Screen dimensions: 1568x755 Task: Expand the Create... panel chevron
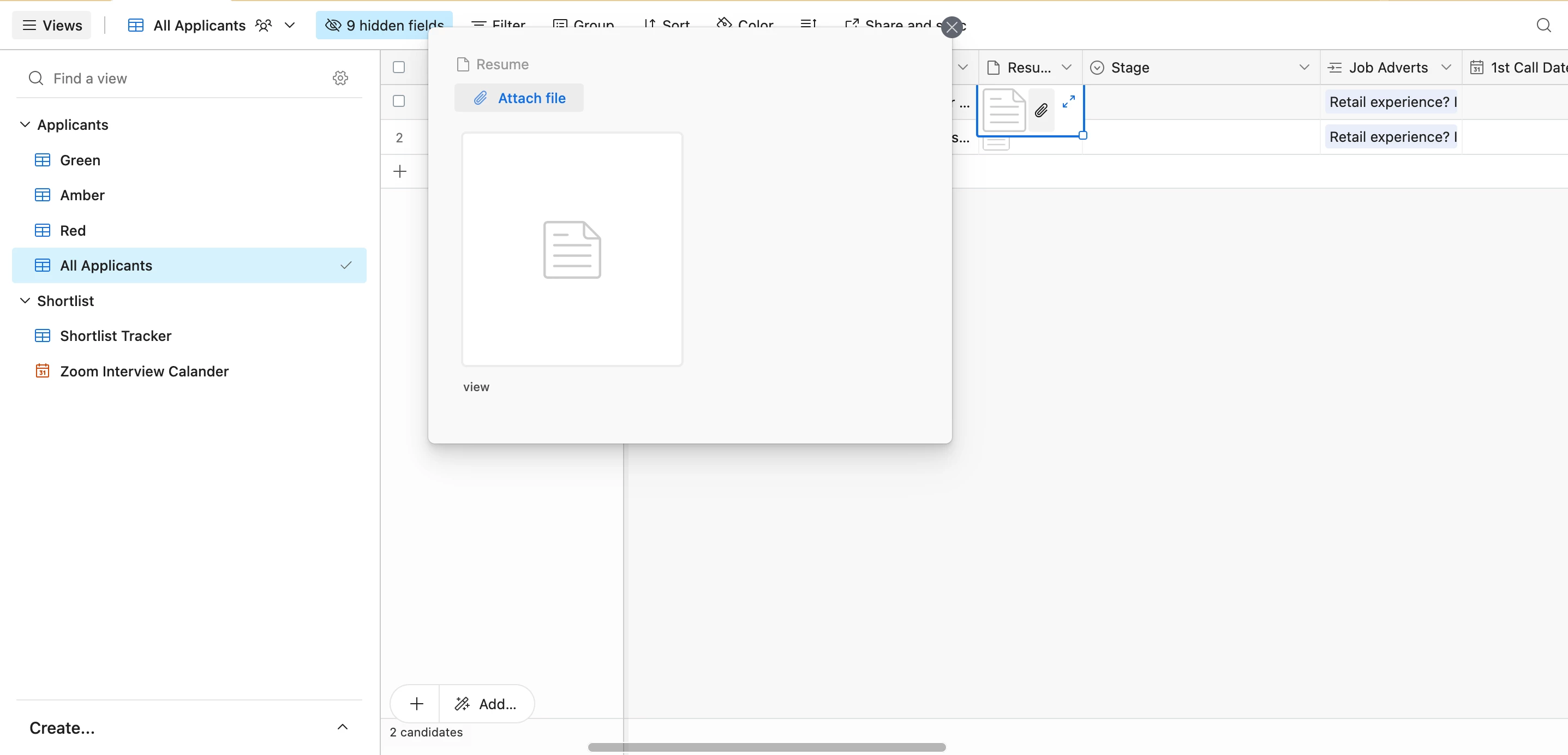click(342, 727)
